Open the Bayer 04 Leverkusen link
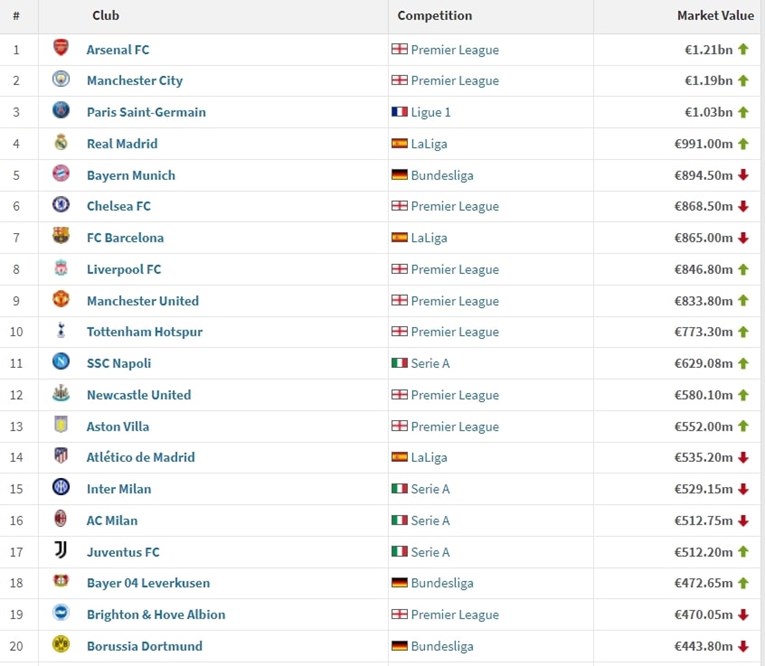The image size is (765, 666). [148, 583]
